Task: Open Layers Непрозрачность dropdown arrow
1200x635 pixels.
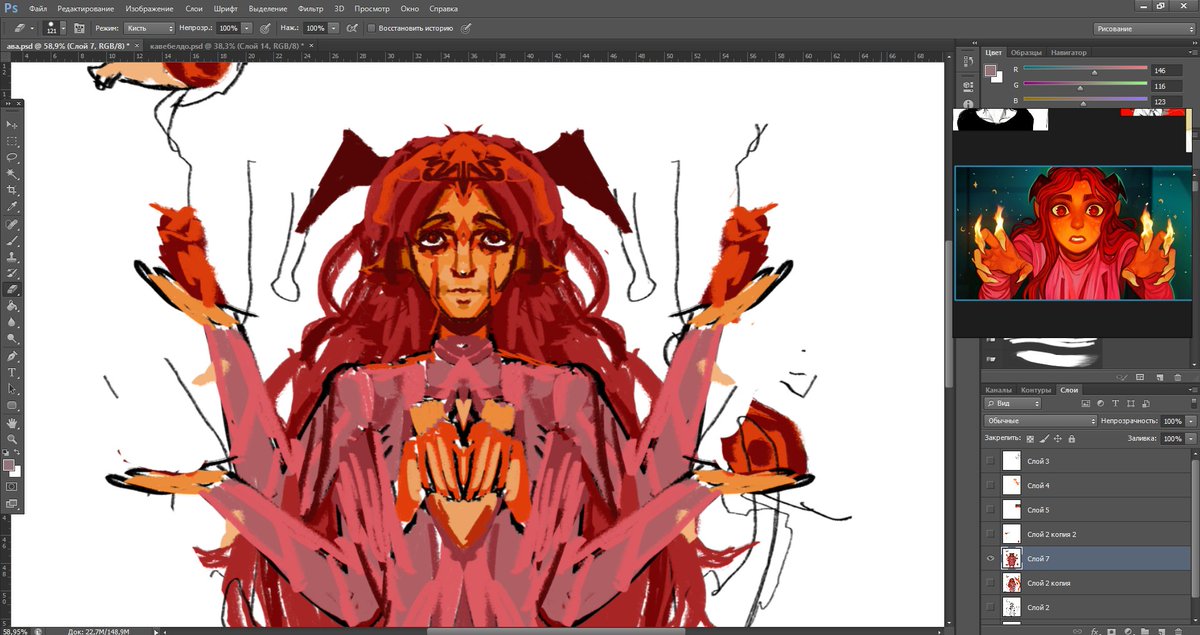Action: (x=1190, y=421)
